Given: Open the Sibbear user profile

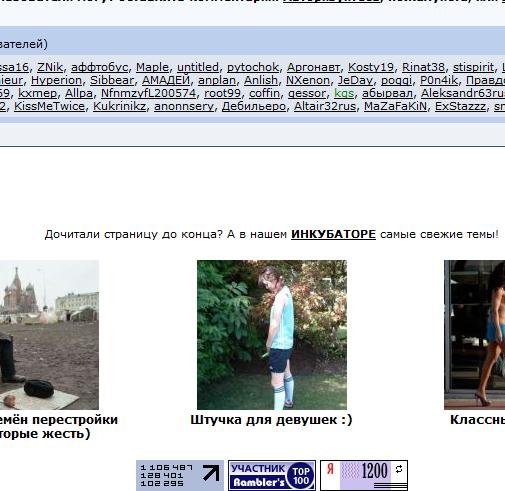Looking at the screenshot, I should tap(112, 80).
